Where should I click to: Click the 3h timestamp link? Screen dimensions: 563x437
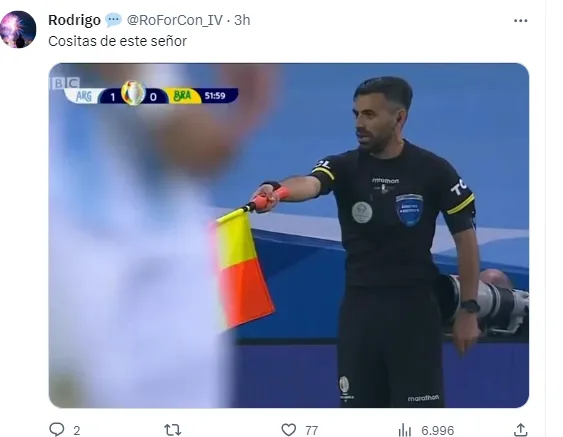(x=242, y=20)
